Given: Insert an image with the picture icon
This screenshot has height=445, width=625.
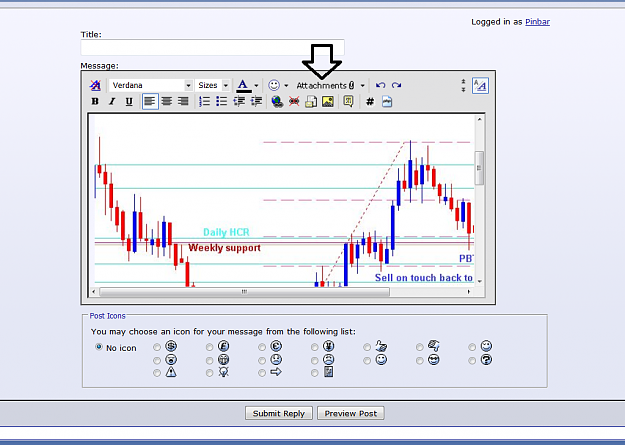Looking at the screenshot, I should tap(328, 102).
